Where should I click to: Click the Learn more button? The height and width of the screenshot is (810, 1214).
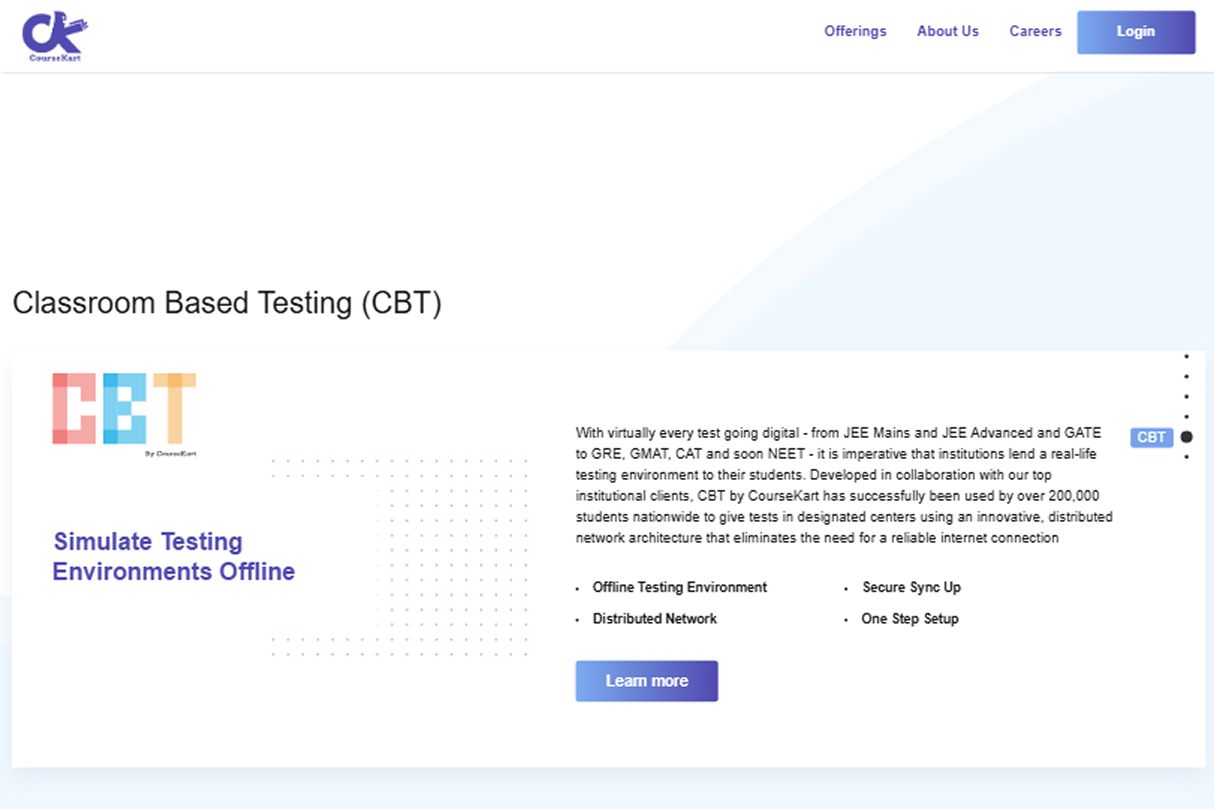pyautogui.click(x=647, y=681)
